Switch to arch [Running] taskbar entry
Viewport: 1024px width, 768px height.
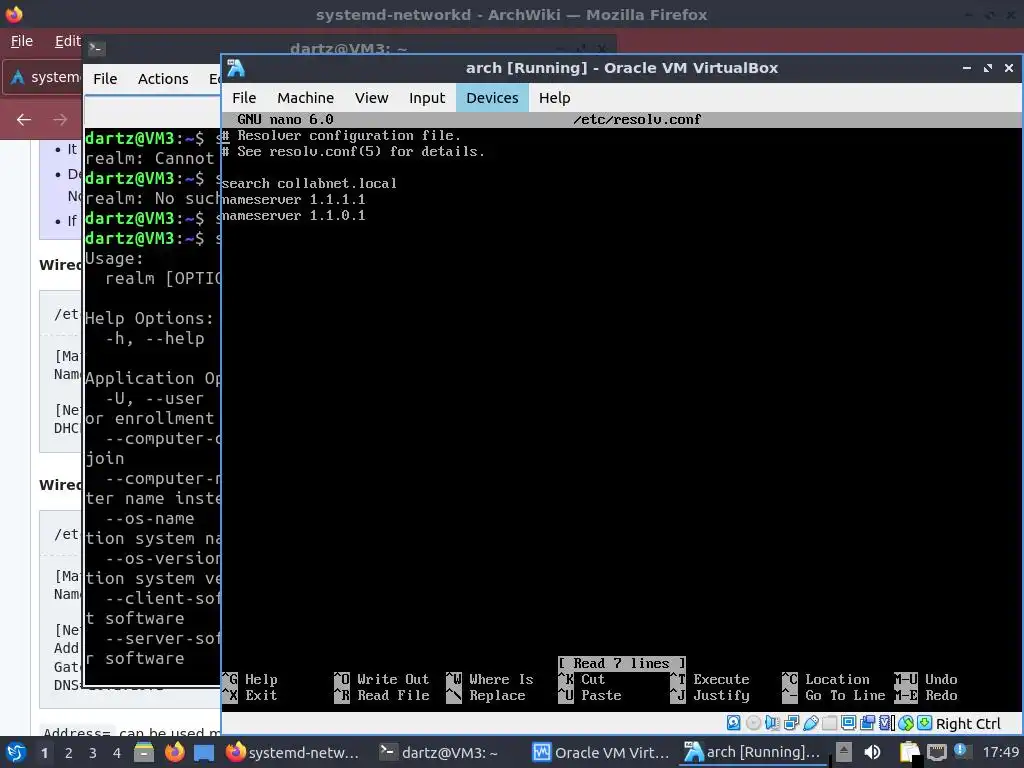pos(752,752)
